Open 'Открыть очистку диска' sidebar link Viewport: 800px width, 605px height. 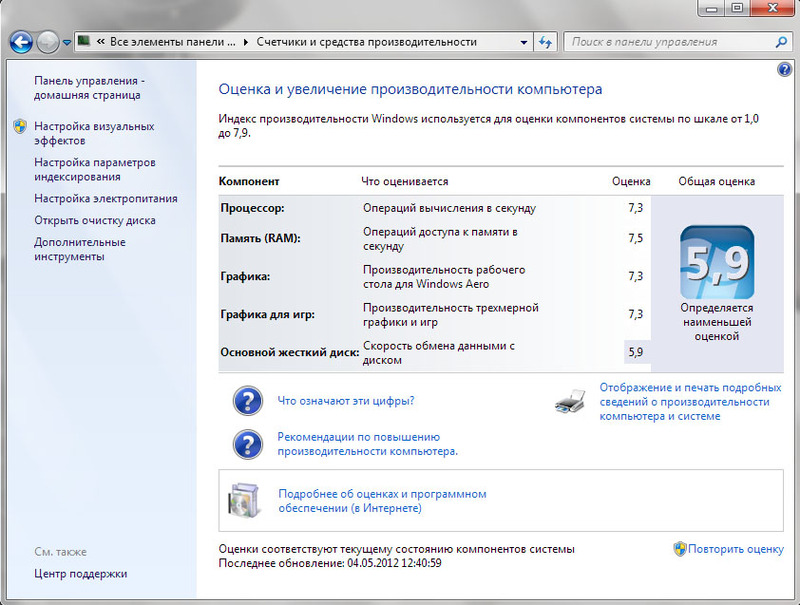94,220
